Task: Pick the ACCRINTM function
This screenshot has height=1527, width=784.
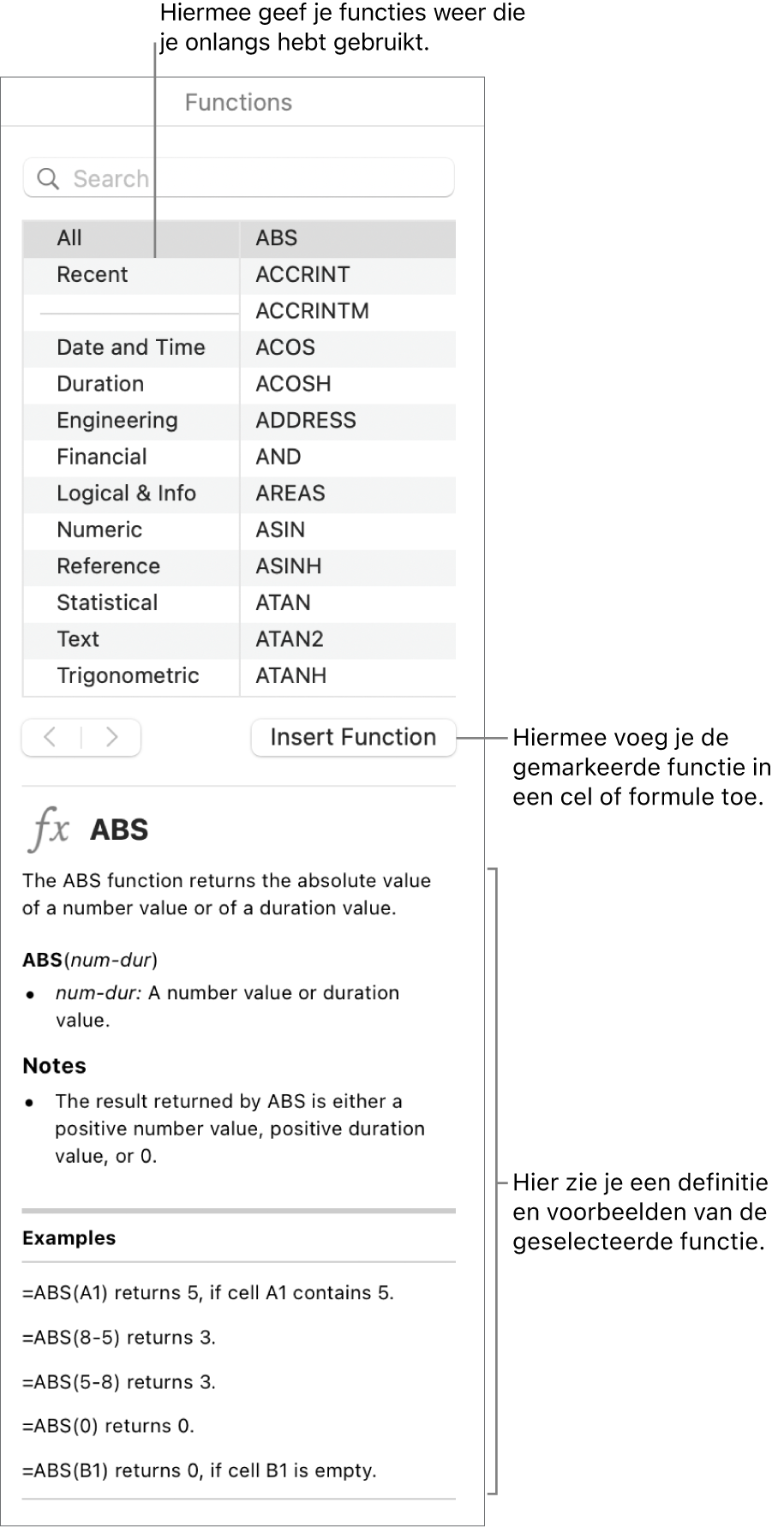Action: (x=312, y=311)
